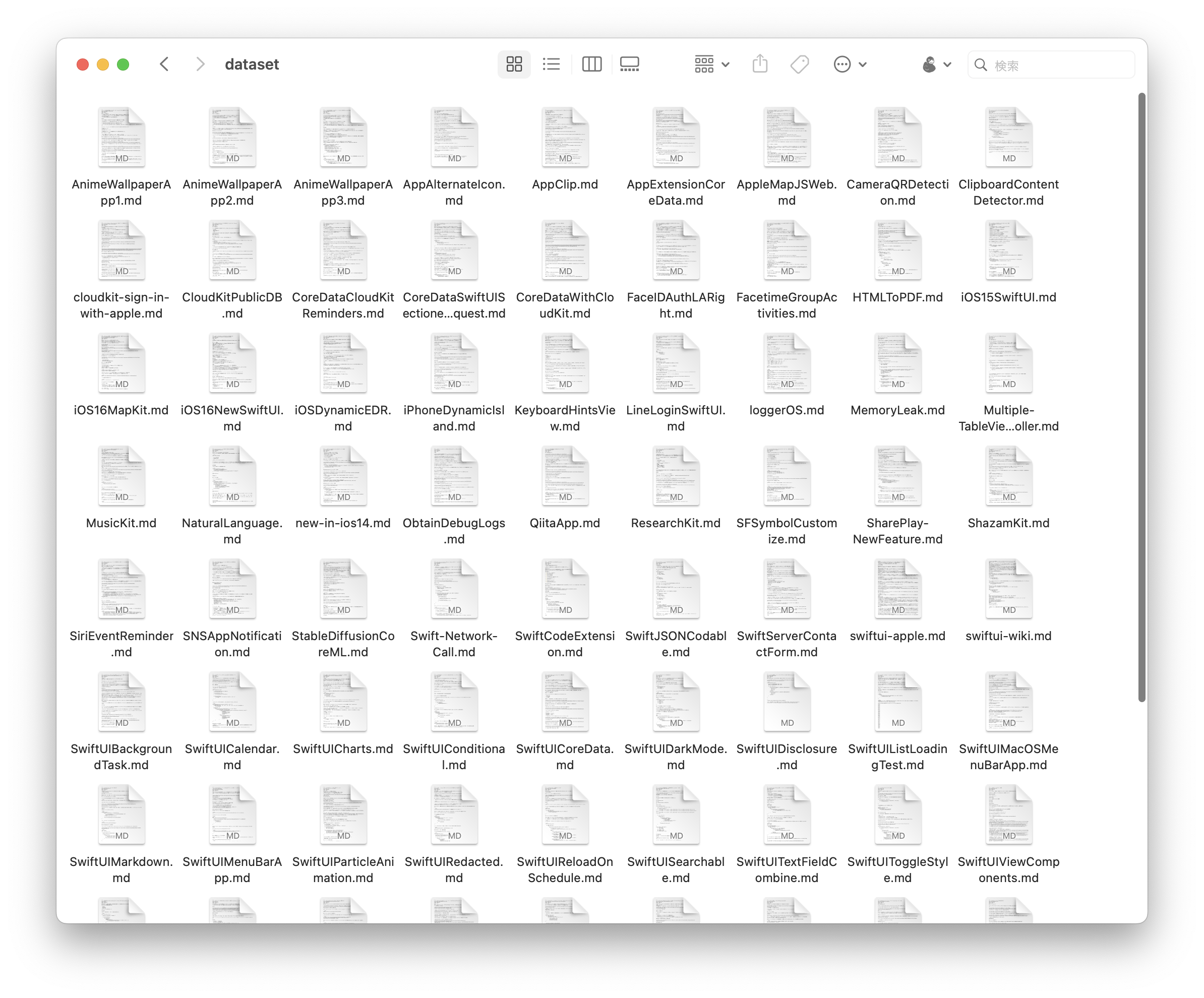
Task: Open the group-by options dropdown
Action: 711,64
